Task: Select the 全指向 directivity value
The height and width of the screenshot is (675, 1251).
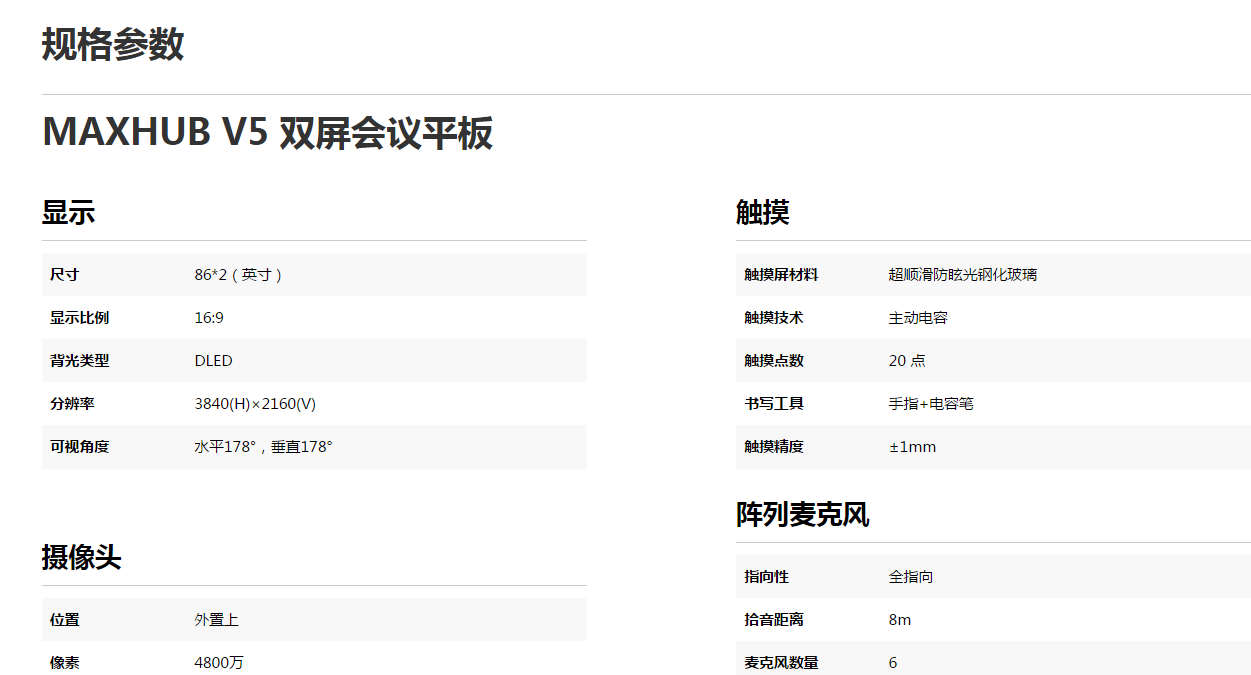Action: (x=910, y=577)
